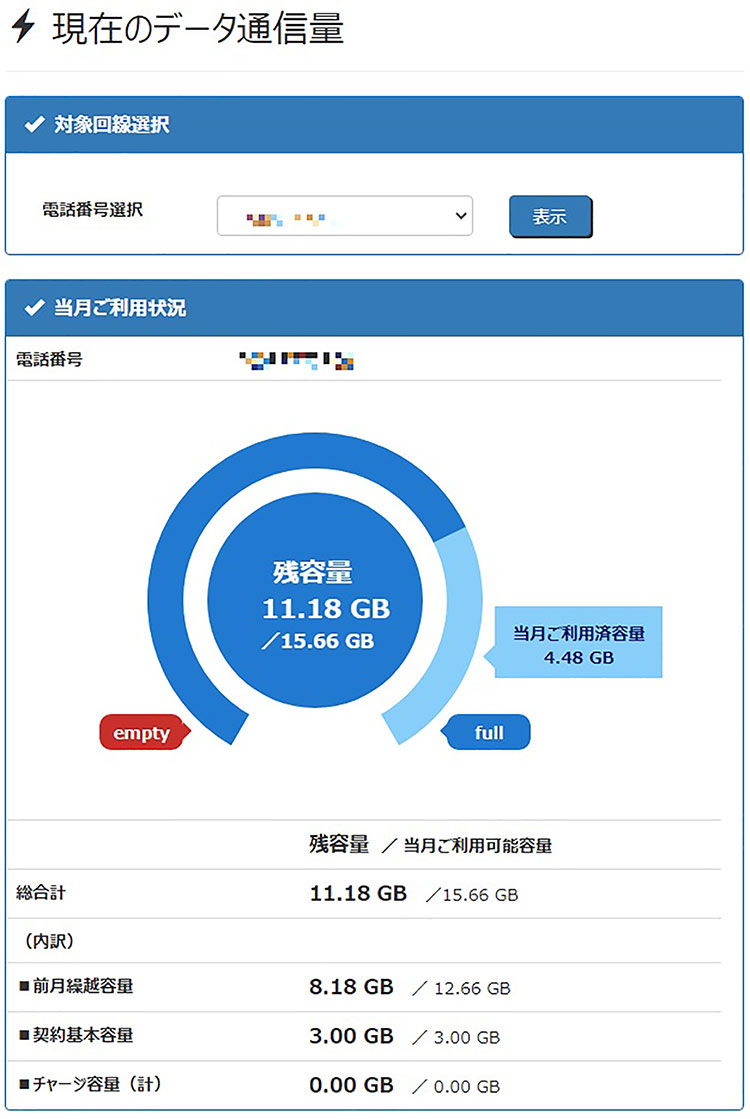750x1119 pixels.
Task: Click the lightning bolt icon beside page title
Action: [x=23, y=29]
